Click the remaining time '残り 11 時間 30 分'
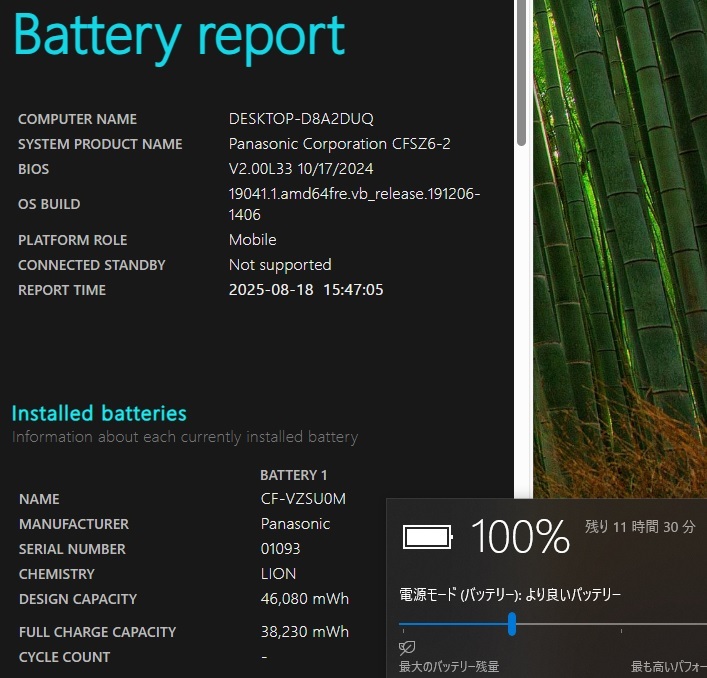 click(x=640, y=527)
